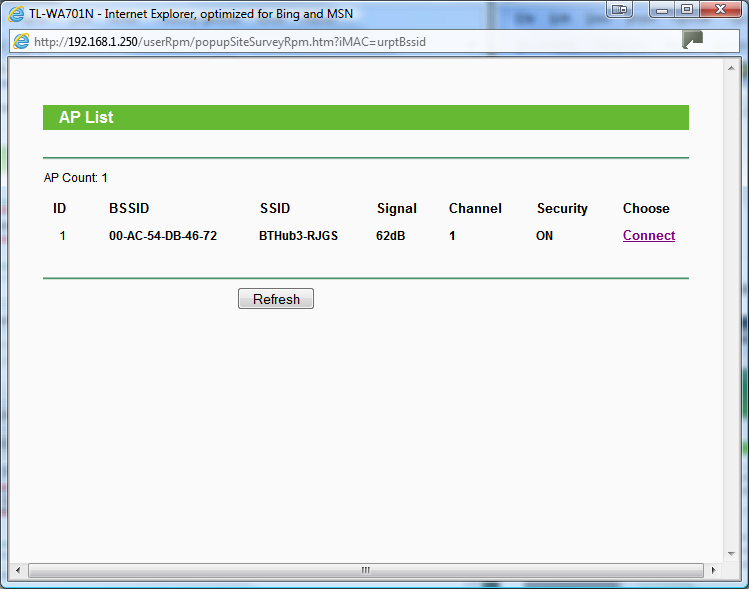The width and height of the screenshot is (749, 589).
Task: Click the ID column header
Action: [60, 208]
